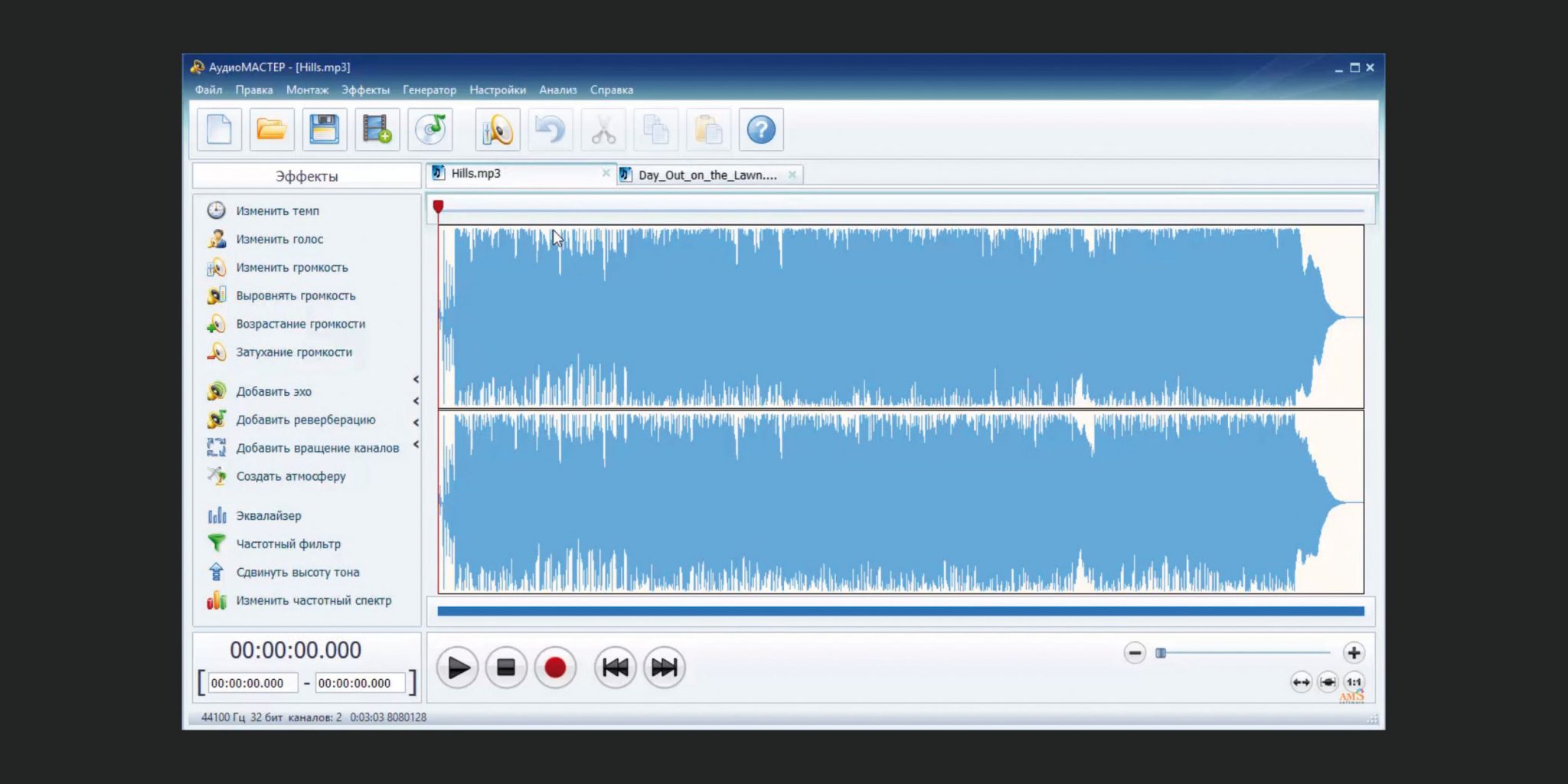Click the speaker icon beside Изменить громкость
Screen dimensions: 1568x784
click(x=217, y=267)
